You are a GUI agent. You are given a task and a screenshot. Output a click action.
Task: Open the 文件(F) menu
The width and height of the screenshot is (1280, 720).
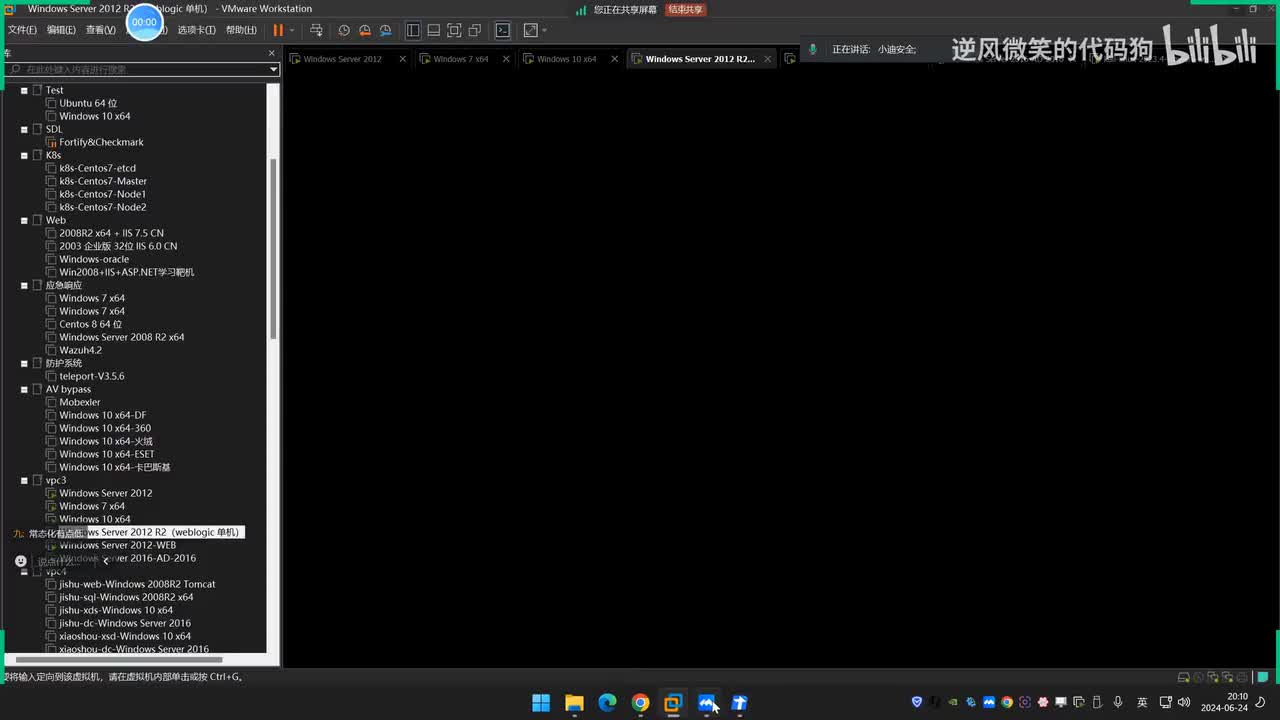click(x=22, y=30)
